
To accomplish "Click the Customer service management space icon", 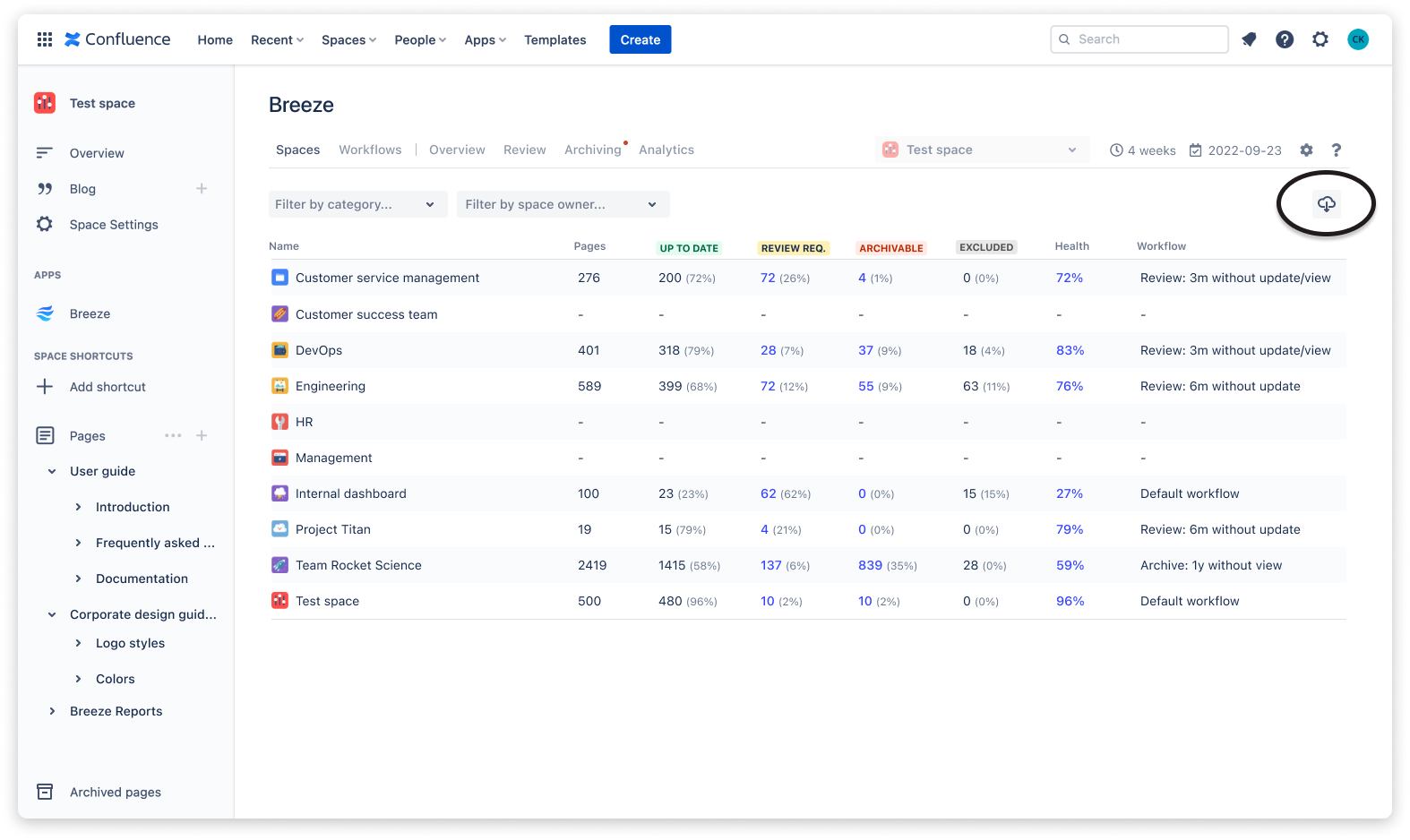I will click(280, 278).
